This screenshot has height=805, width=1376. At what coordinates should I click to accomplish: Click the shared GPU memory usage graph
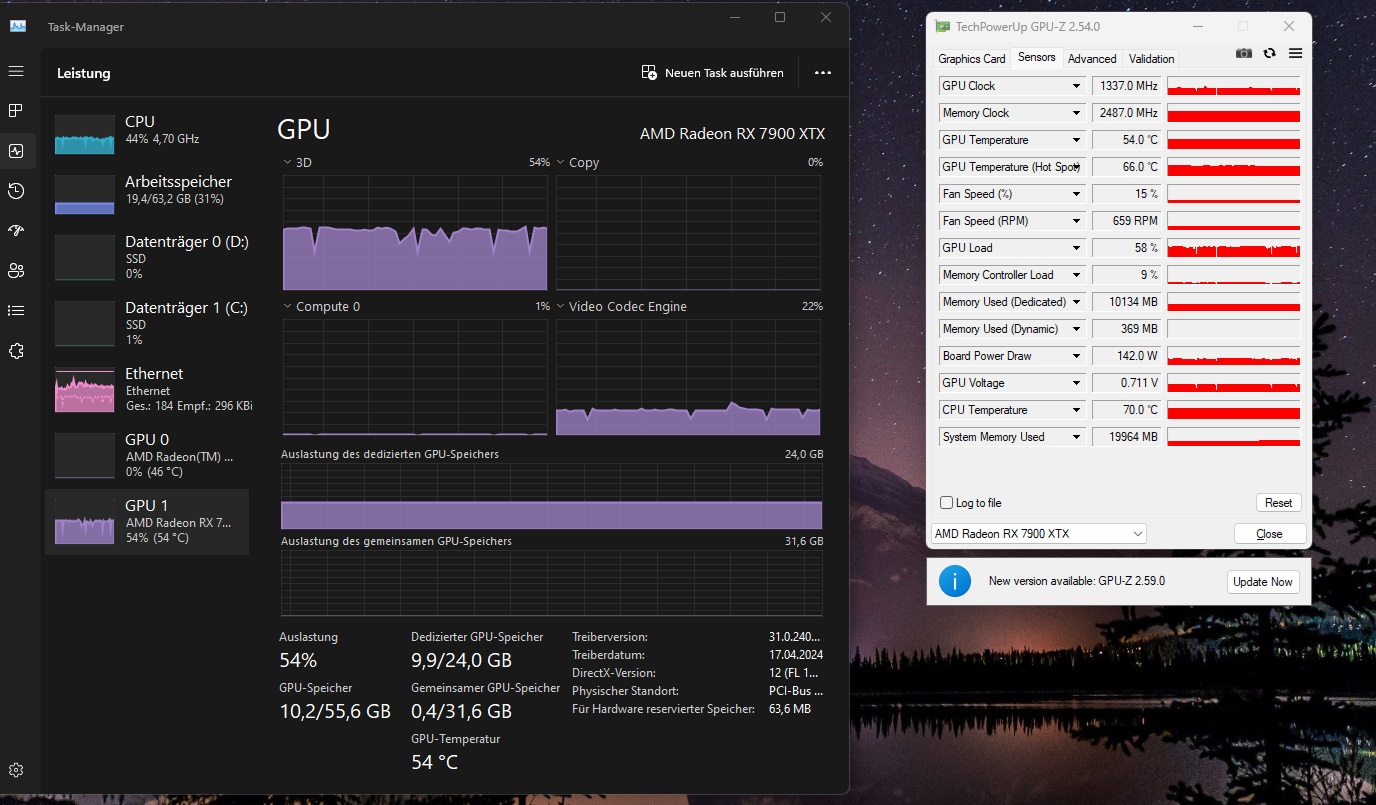point(552,583)
